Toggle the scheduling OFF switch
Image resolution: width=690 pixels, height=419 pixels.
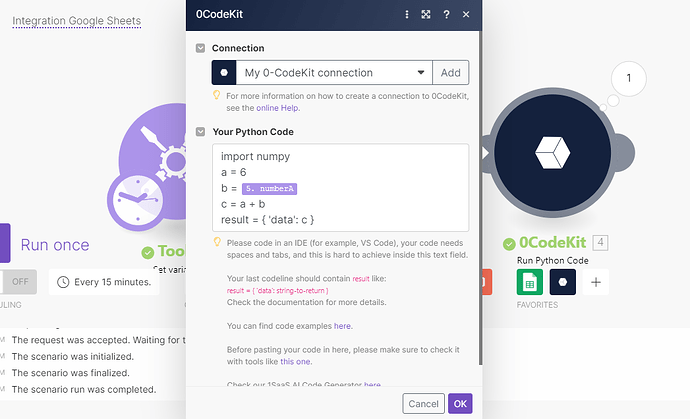(19, 281)
